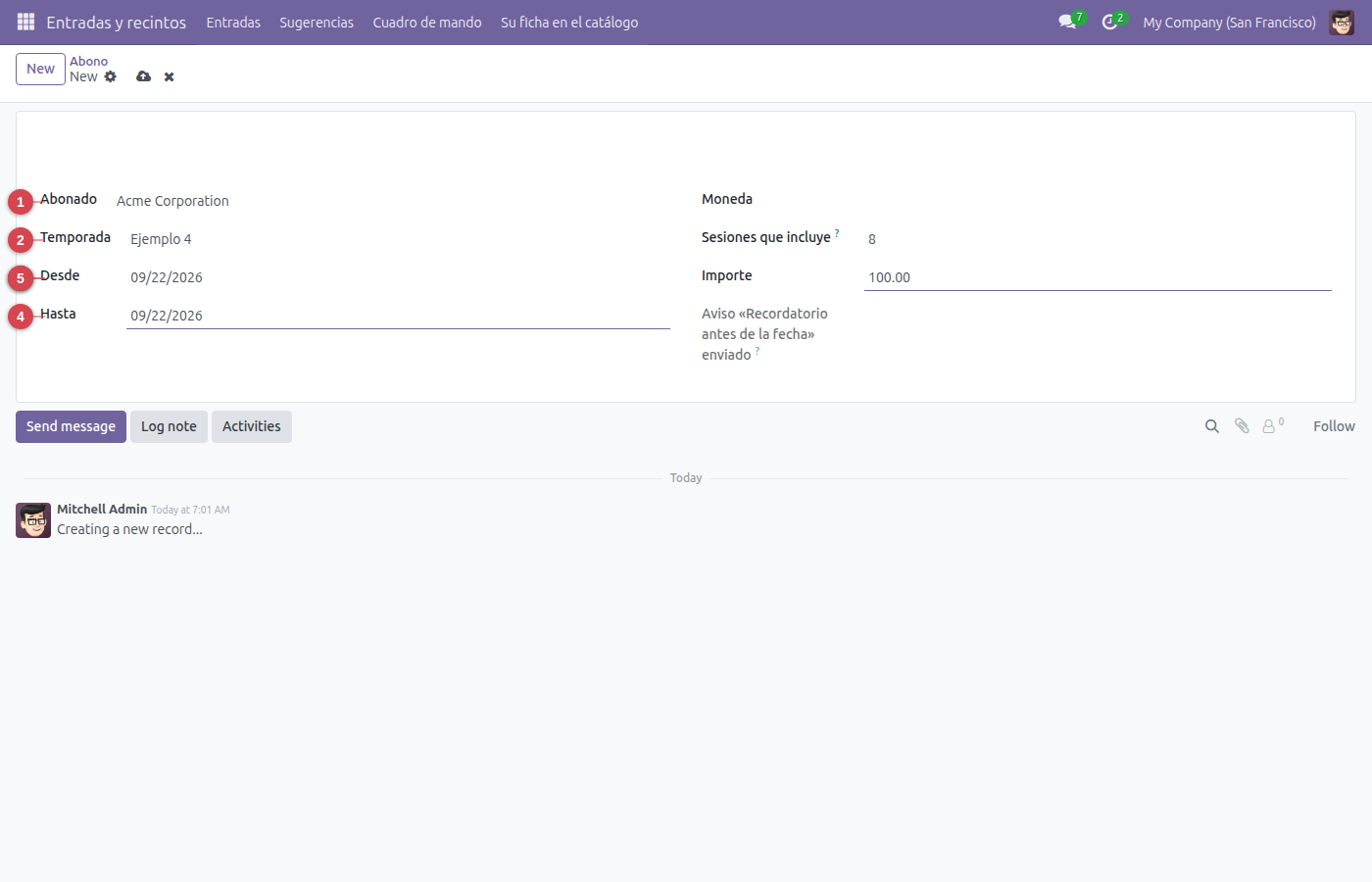
Task: Show help tooltip for Sesiones que incluye
Action: click(837, 233)
